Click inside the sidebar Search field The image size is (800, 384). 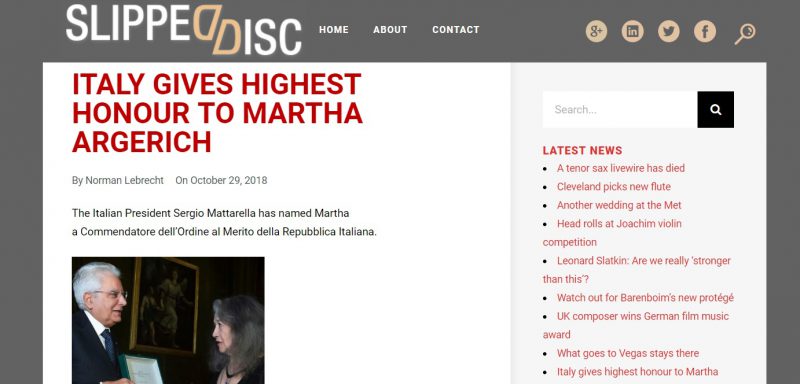point(620,110)
